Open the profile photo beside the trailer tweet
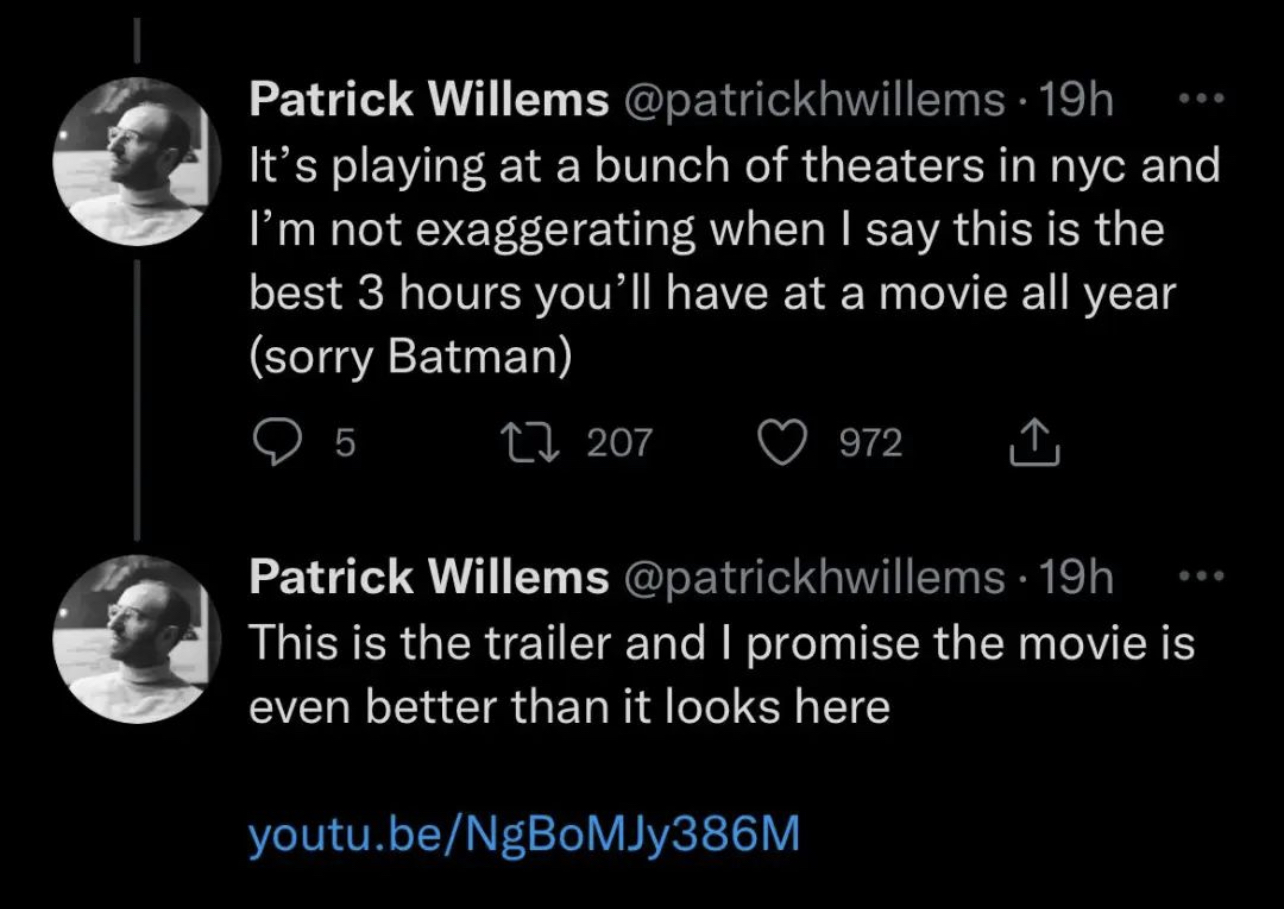 click(x=136, y=639)
